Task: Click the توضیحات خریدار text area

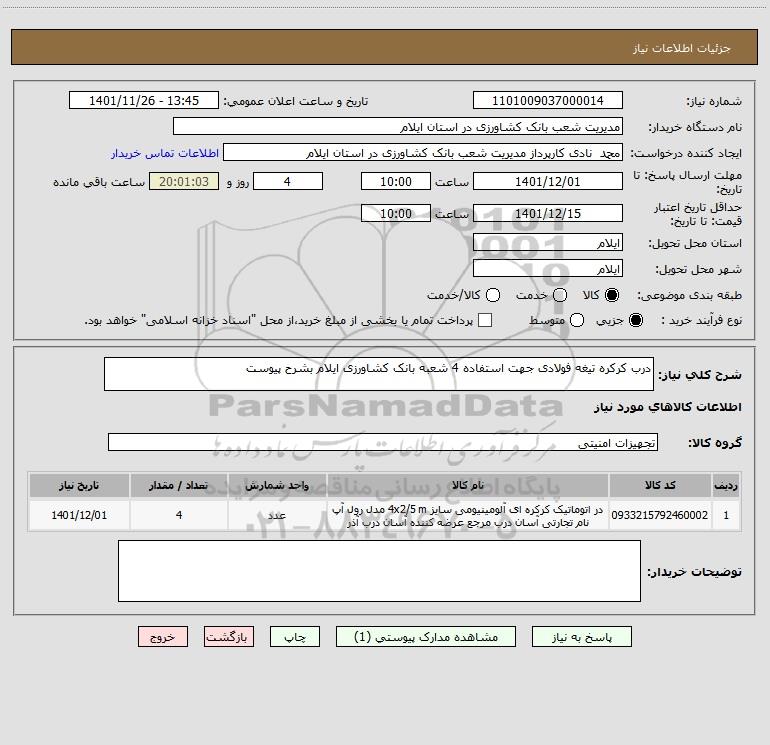Action: [379, 571]
